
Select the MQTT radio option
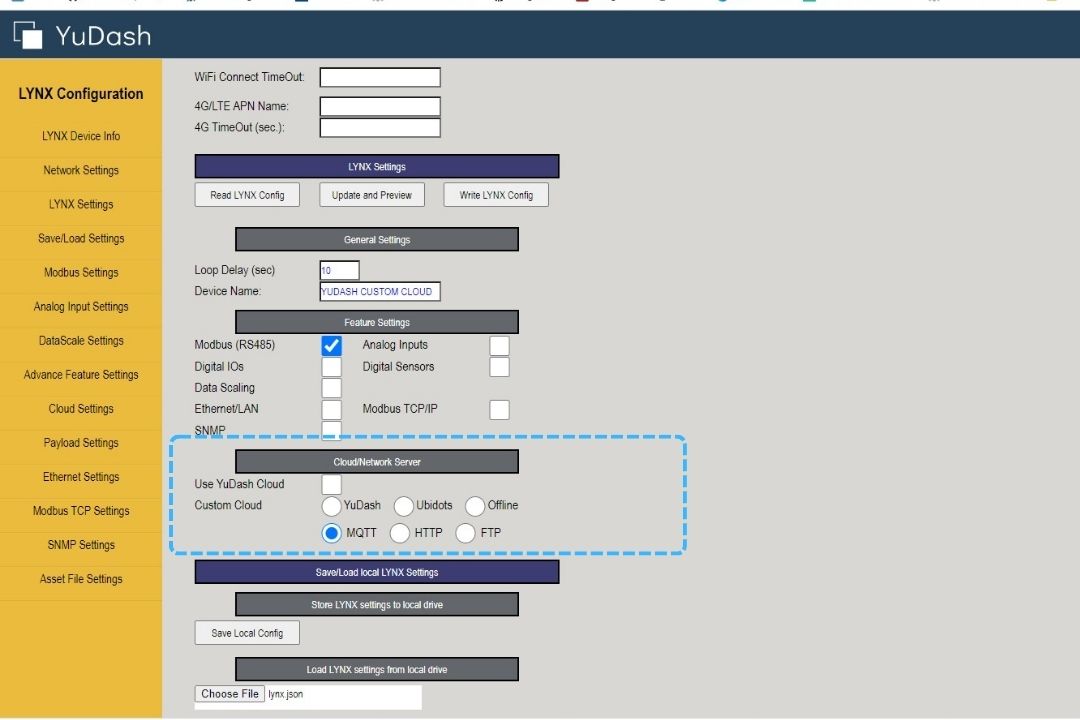point(331,533)
